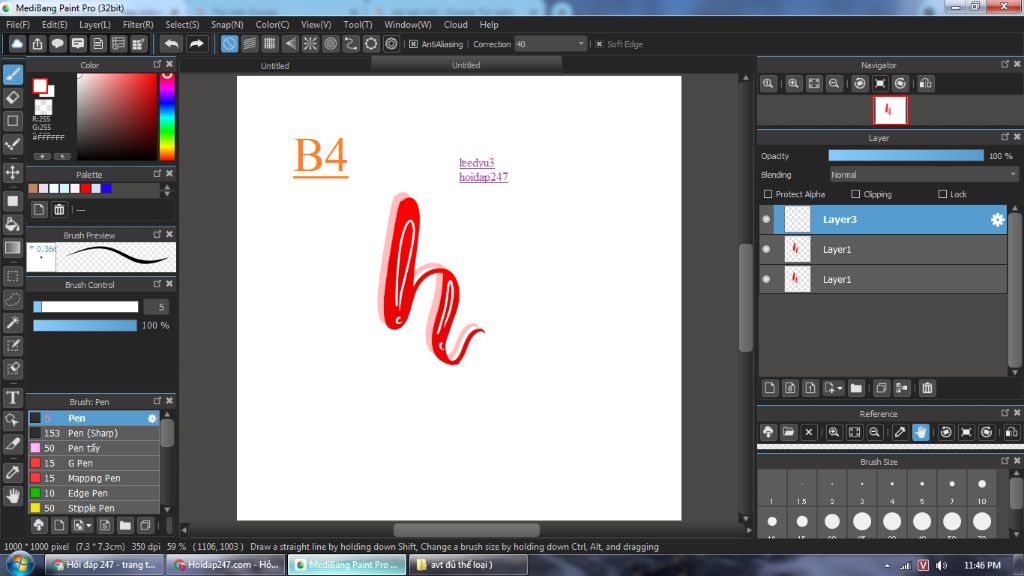The image size is (1024, 576).
Task: Open Windows Start button
Action: tap(20, 564)
